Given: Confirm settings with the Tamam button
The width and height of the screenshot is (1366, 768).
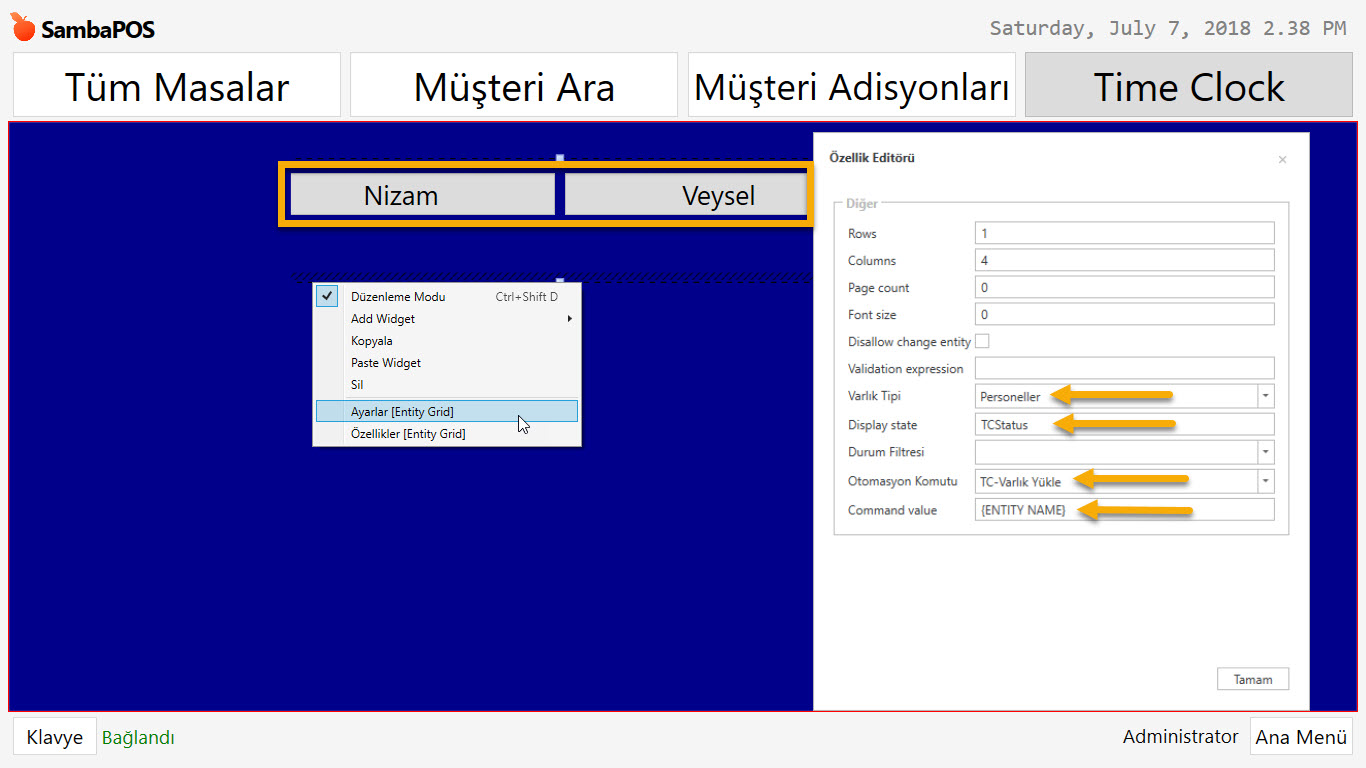Looking at the screenshot, I should click(x=1252, y=678).
